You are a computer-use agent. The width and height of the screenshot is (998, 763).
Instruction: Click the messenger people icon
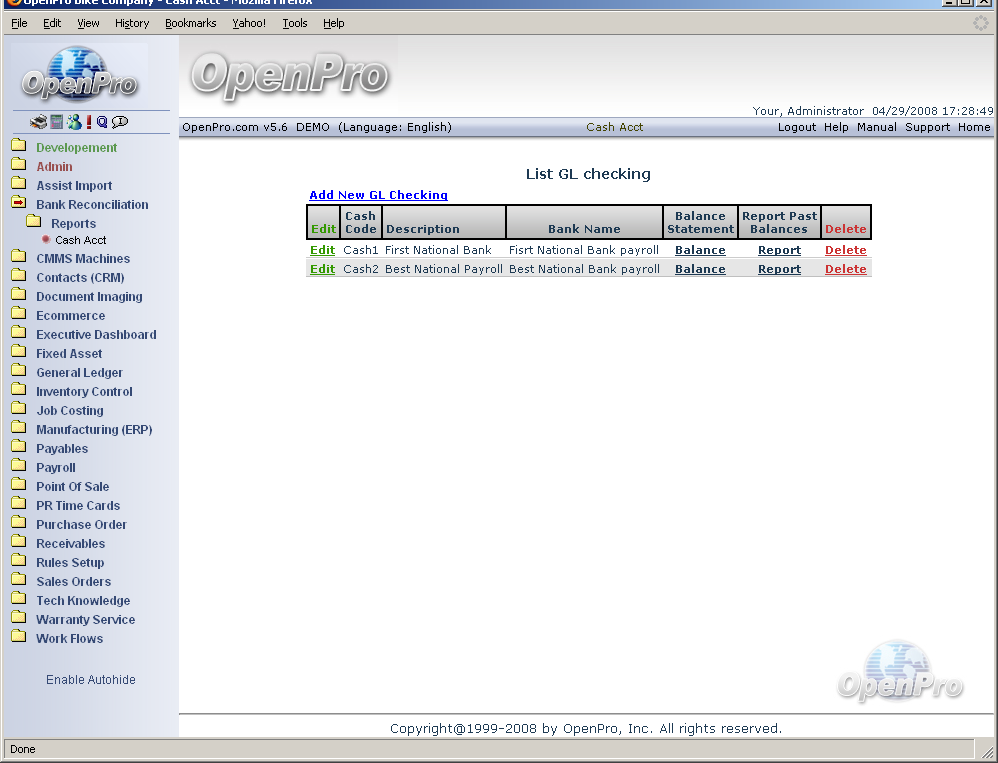[x=73, y=122]
